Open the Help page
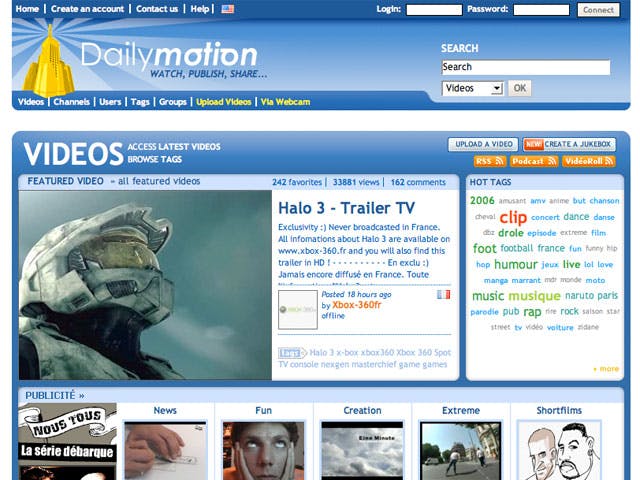640x480 pixels. point(200,9)
